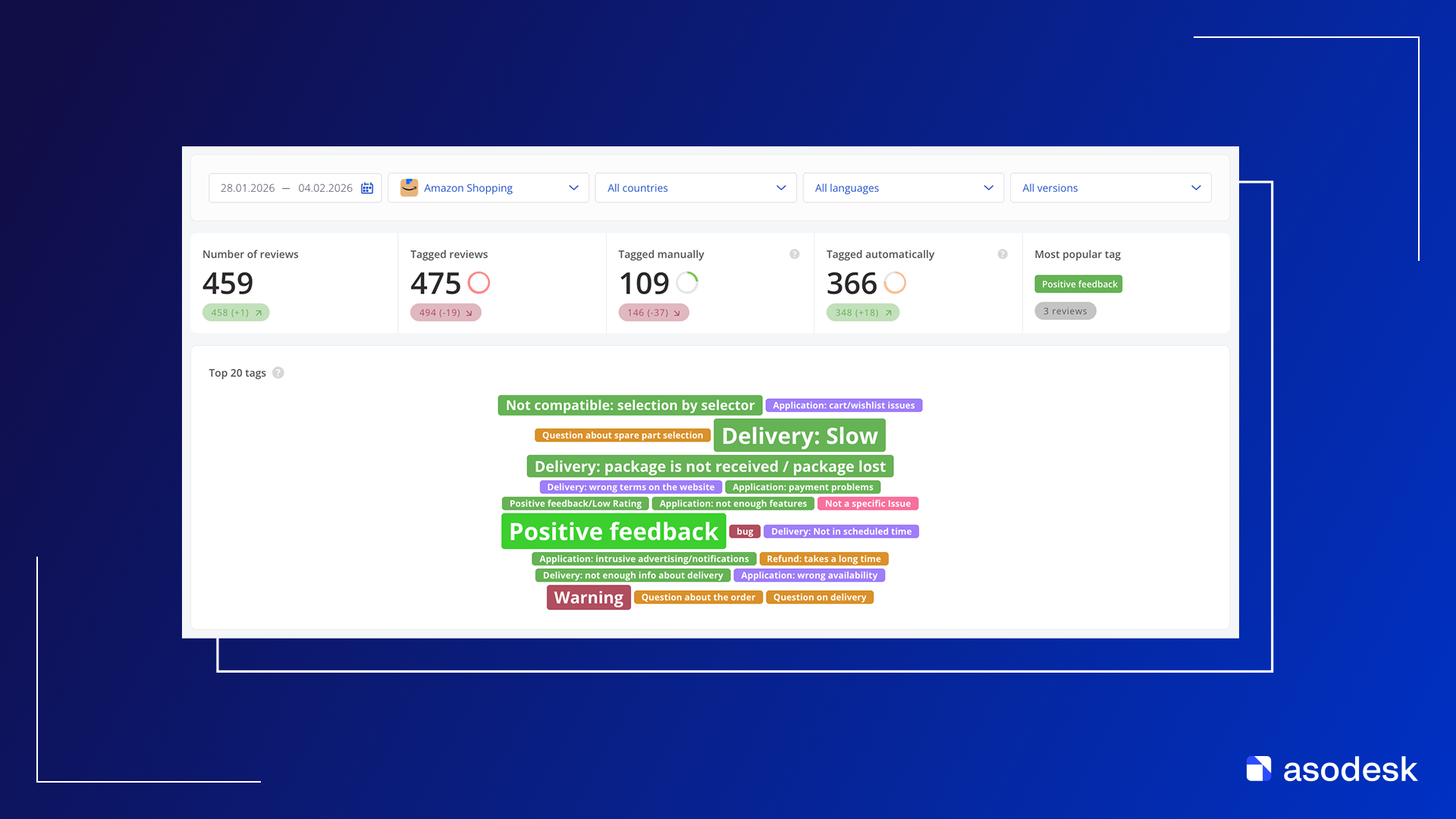Click the Amazon Shopping app icon
Image resolution: width=1456 pixels, height=819 pixels.
pos(409,187)
